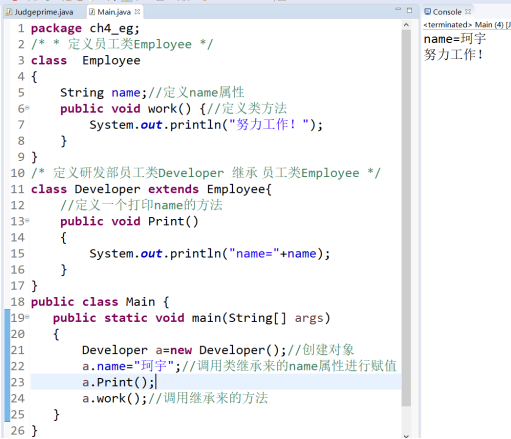Click the word Developer on line 11
The width and height of the screenshot is (511, 439).
107,189
